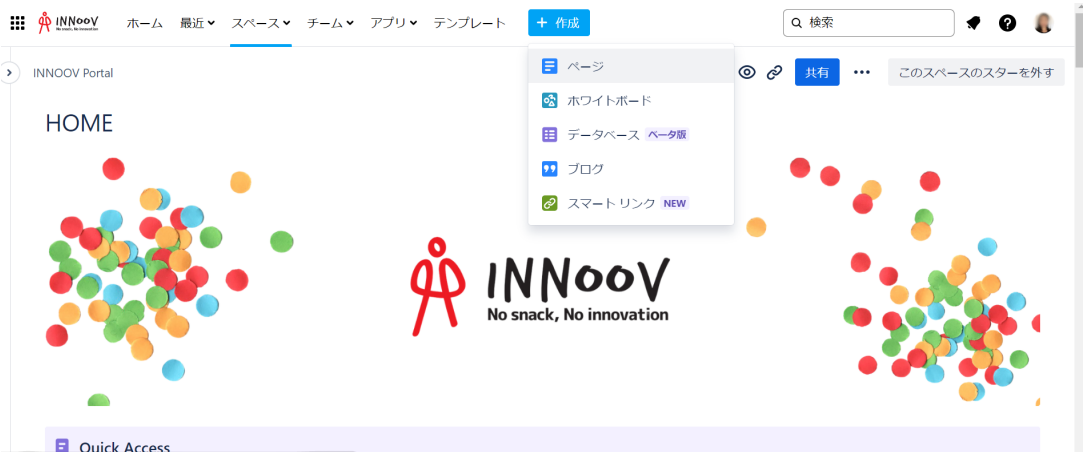Select ホワイトボード from the create menu
This screenshot has width=1086, height=452.
tap(631, 100)
